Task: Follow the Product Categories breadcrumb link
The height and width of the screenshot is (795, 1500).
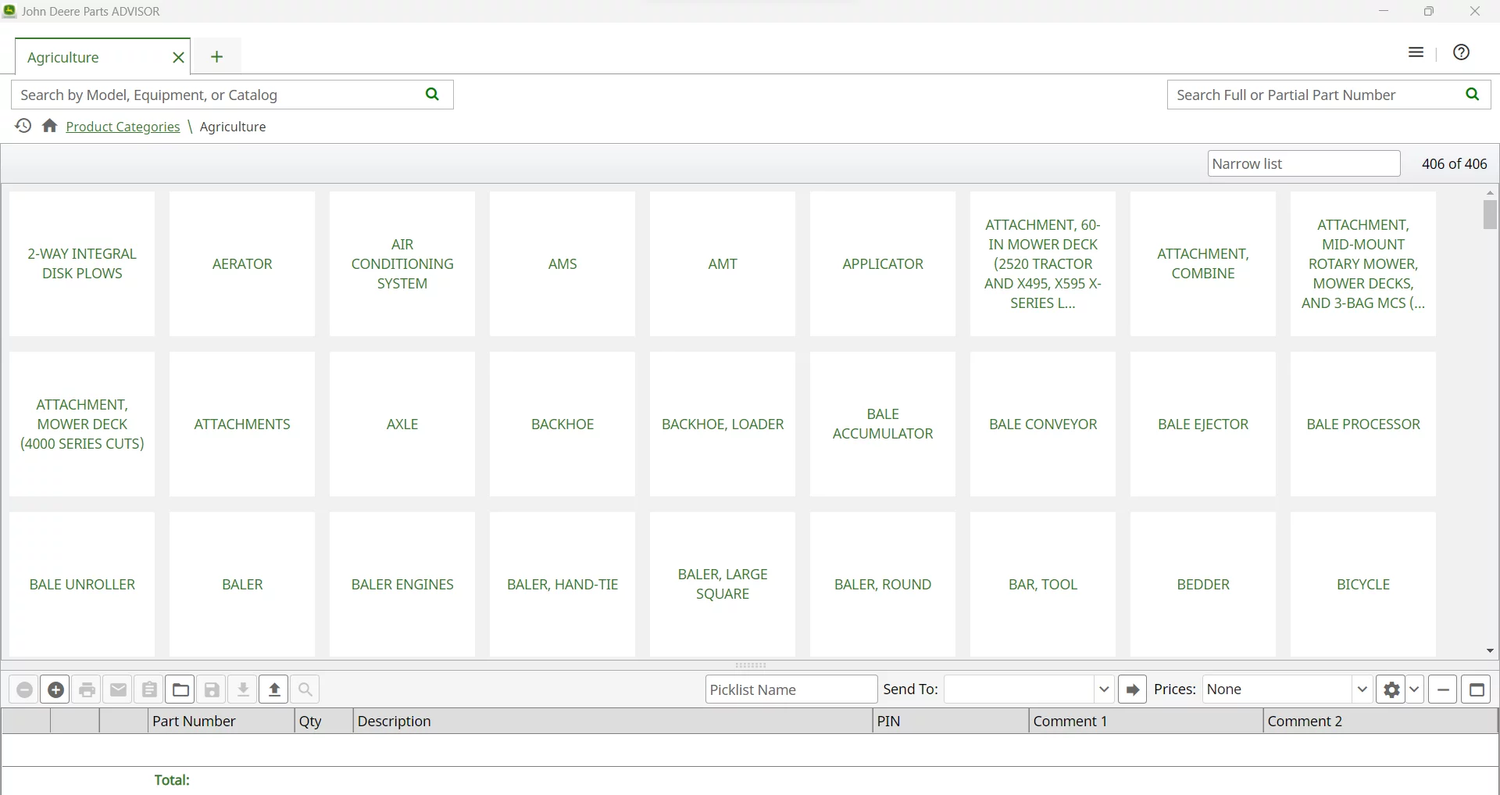Action: (x=123, y=127)
